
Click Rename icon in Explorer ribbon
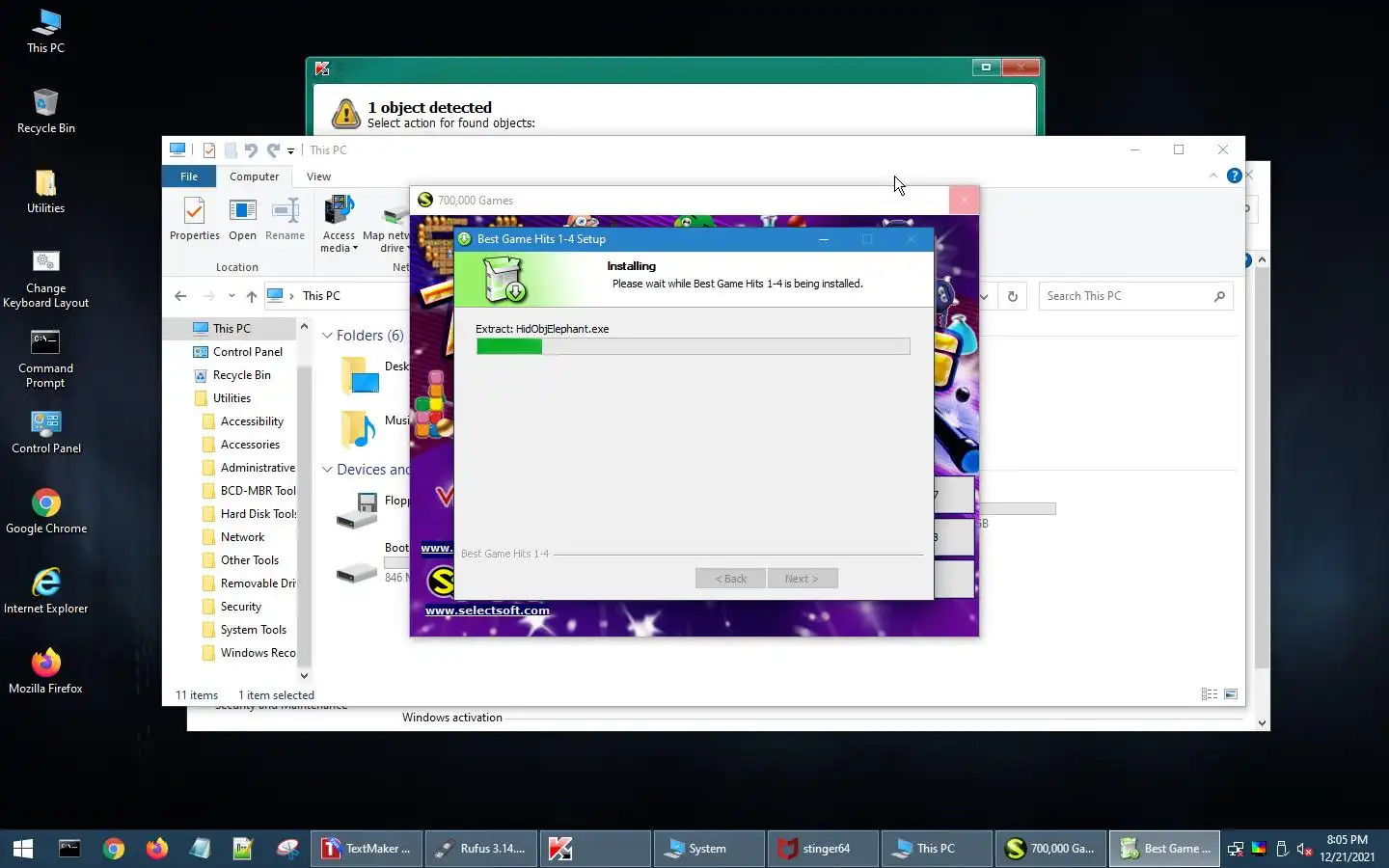click(285, 219)
